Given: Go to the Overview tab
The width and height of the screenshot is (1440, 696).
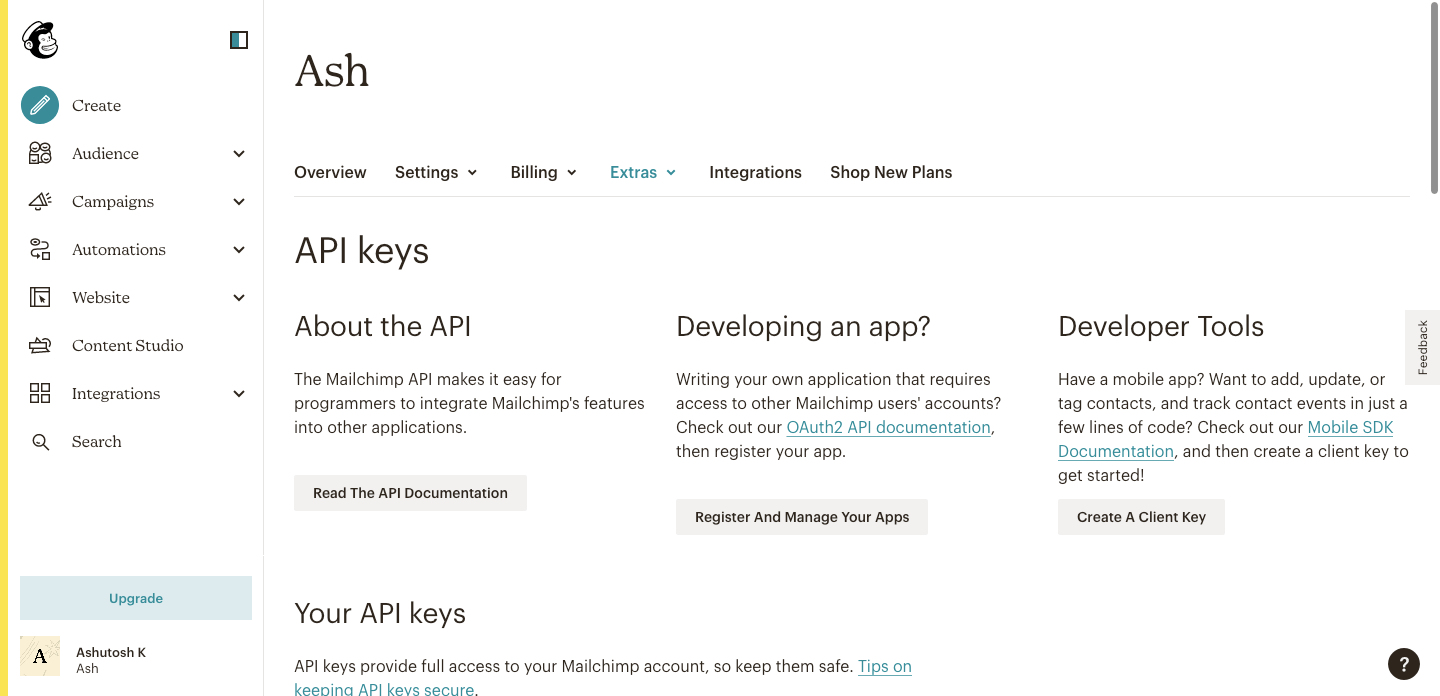Looking at the screenshot, I should 330,172.
